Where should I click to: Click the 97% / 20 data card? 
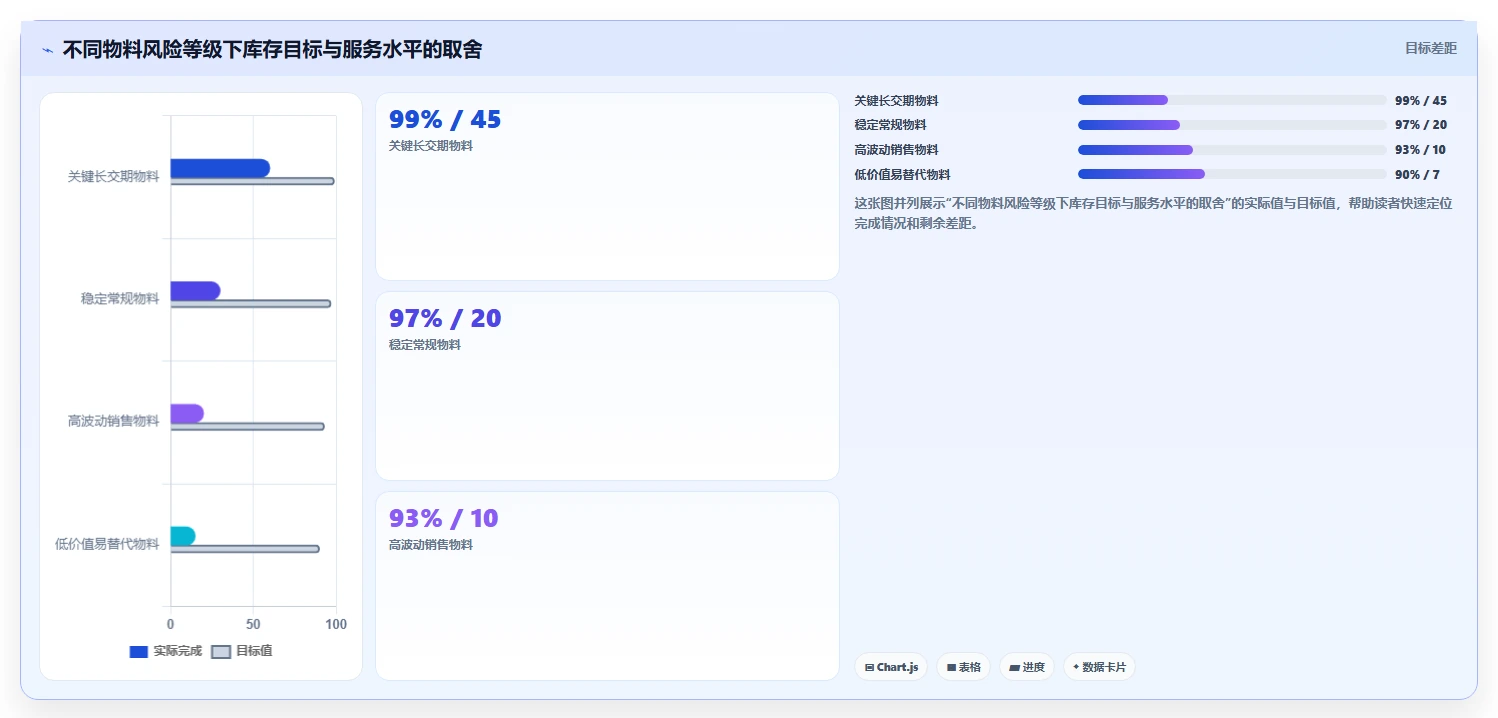pyautogui.click(x=607, y=386)
